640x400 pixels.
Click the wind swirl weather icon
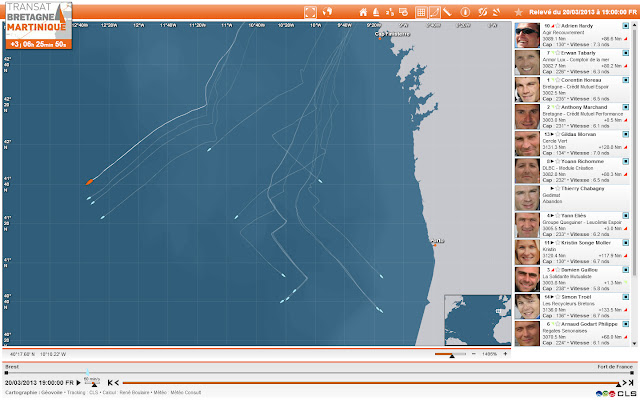482,12
